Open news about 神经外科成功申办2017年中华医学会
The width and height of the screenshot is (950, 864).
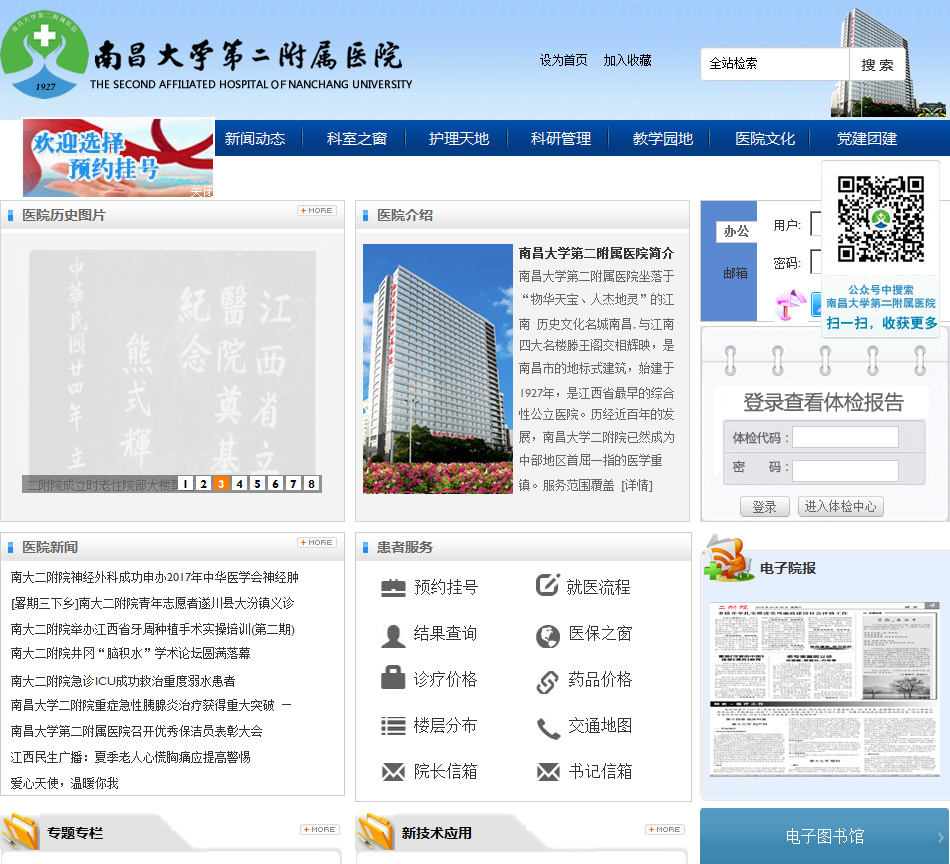(154, 577)
